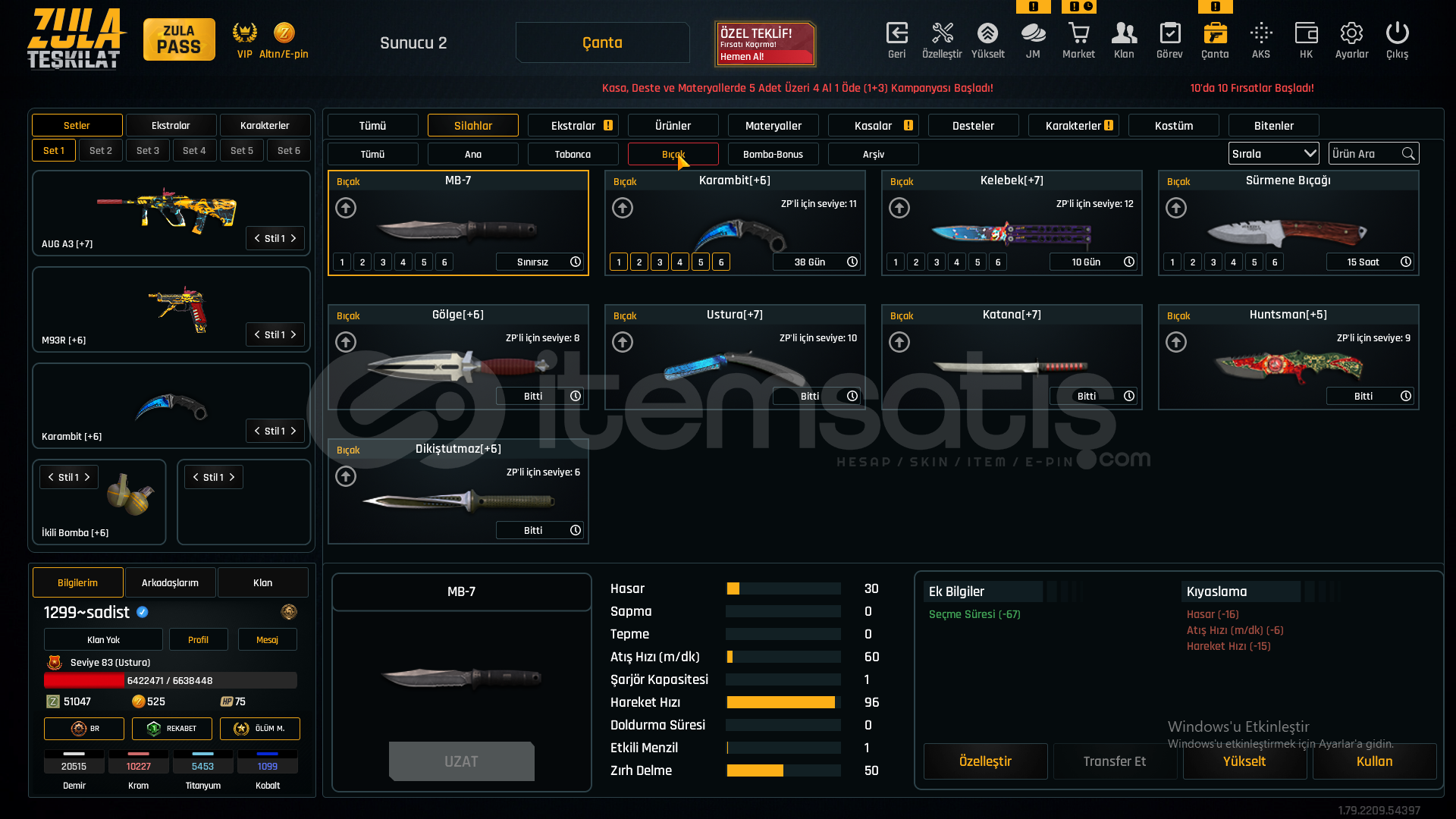1456x819 pixels.
Task: Click the Görev clipboard icon
Action: [1169, 34]
